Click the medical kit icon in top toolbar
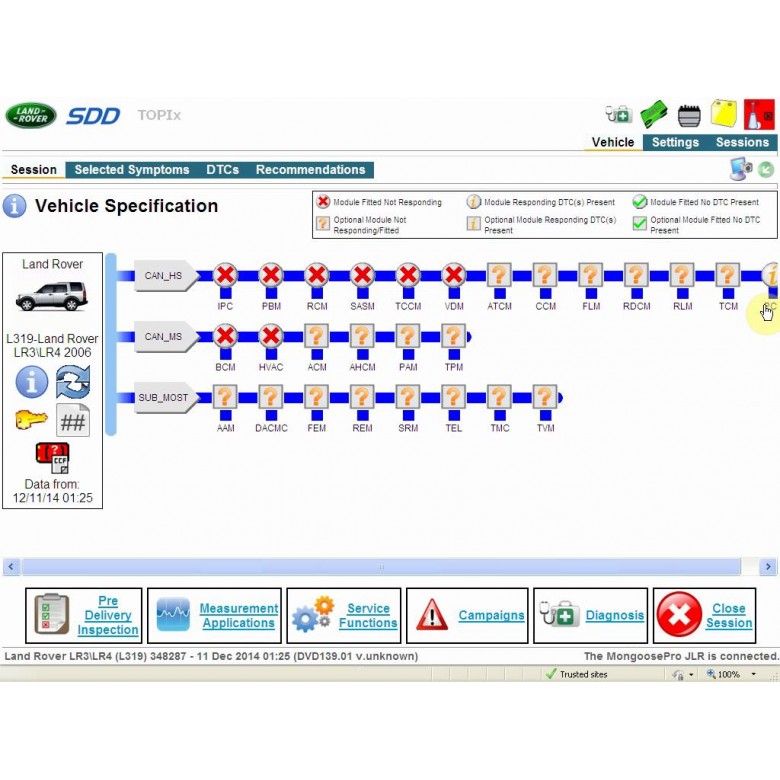This screenshot has width=780, height=780. (618, 114)
